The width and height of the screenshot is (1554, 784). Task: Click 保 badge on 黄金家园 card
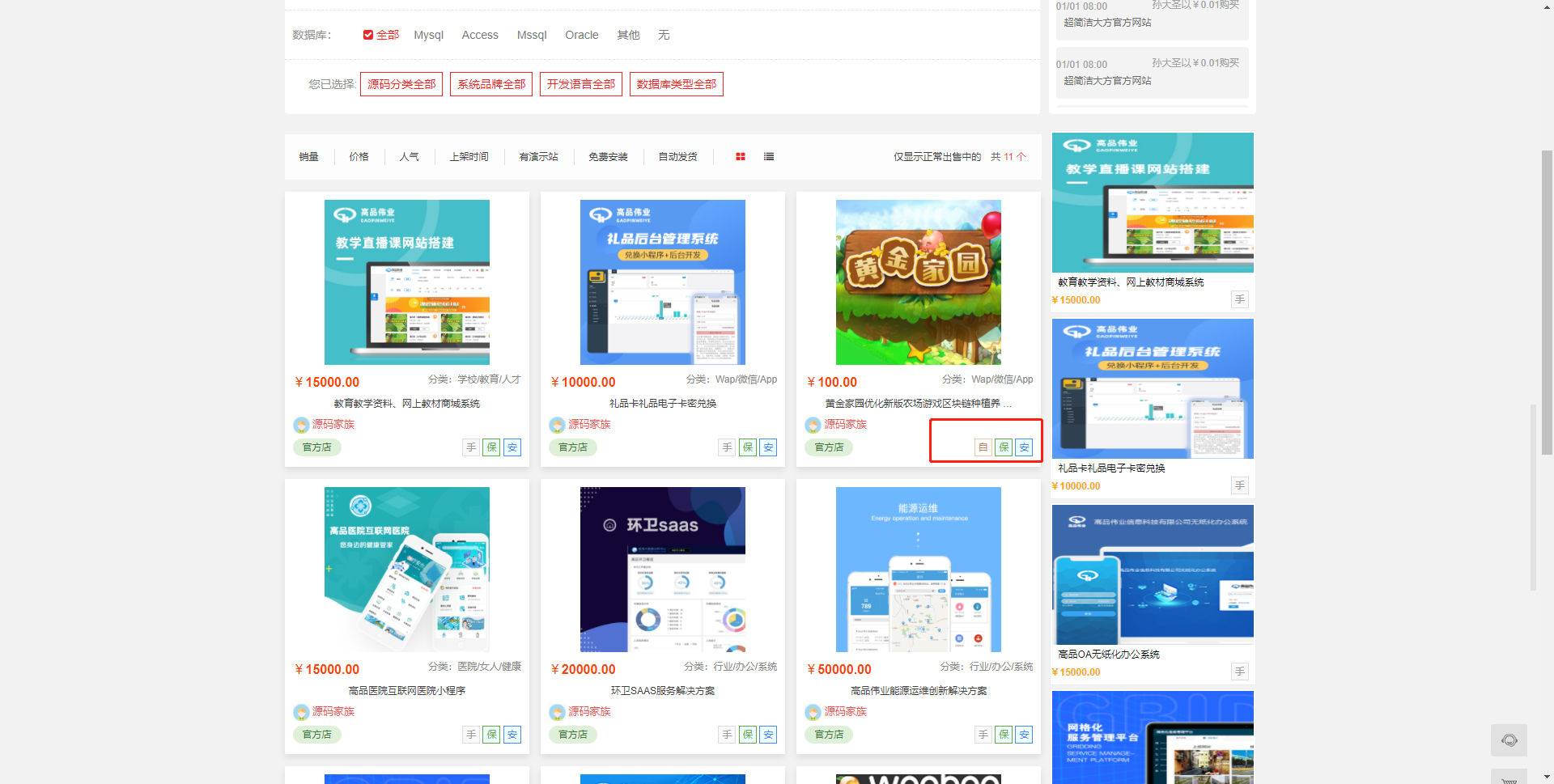click(1004, 447)
